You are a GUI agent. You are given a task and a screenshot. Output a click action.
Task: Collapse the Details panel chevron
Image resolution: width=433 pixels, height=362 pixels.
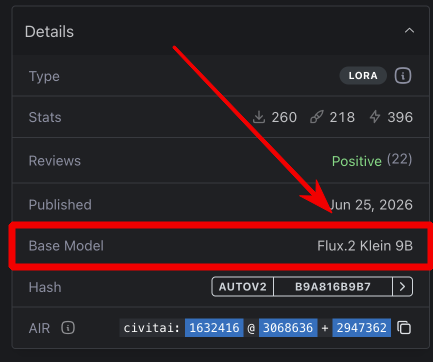click(409, 31)
